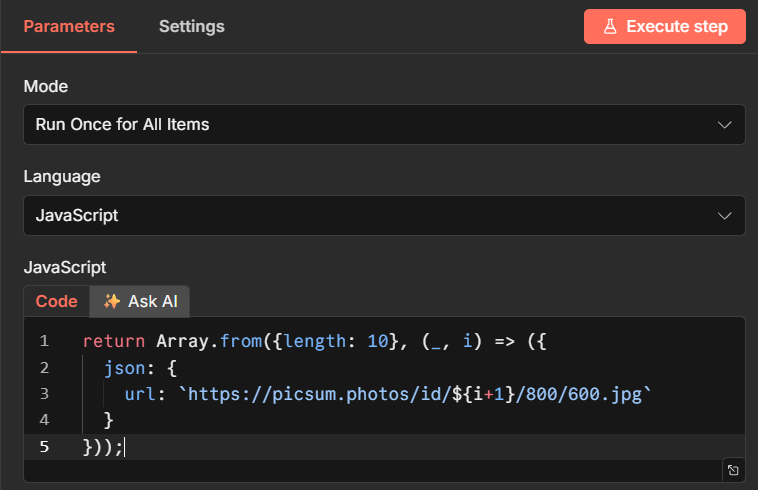The image size is (758, 490).
Task: Click line number 2 in the gutter
Action: (x=44, y=368)
